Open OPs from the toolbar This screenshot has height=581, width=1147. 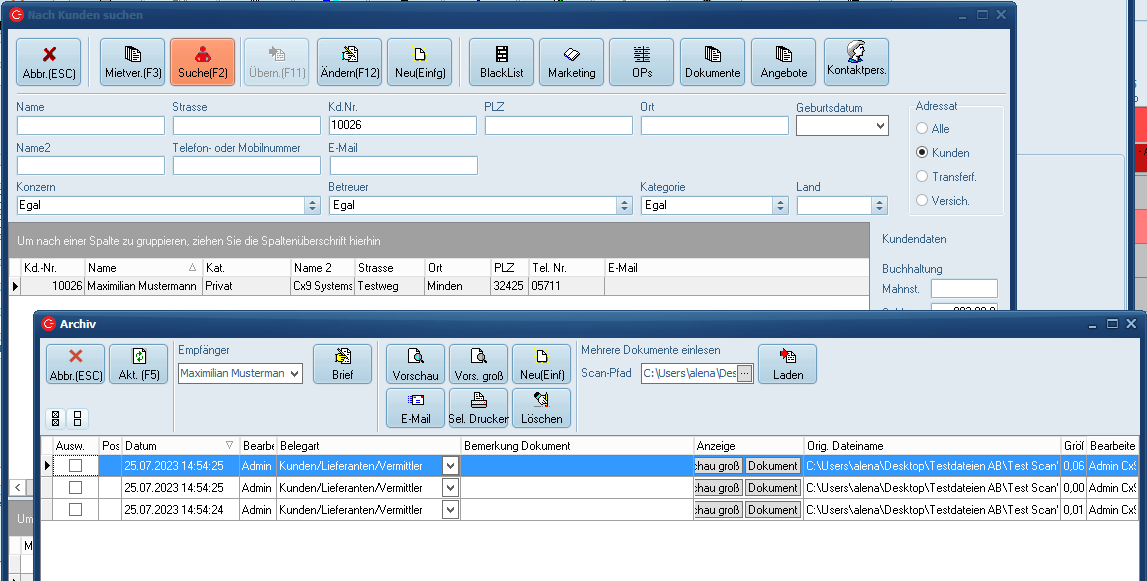point(642,62)
